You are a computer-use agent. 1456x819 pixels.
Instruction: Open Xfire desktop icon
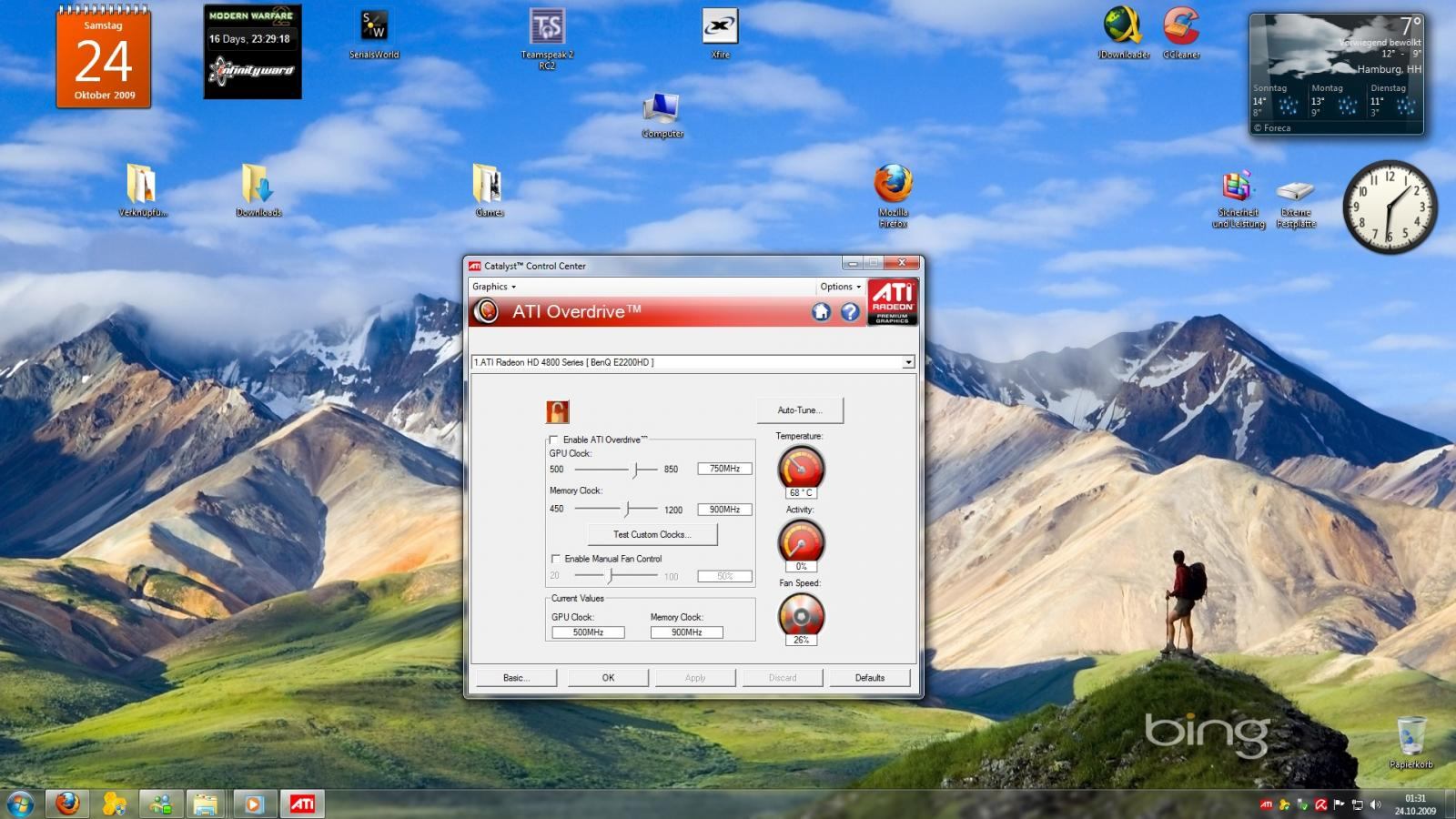pos(720,34)
